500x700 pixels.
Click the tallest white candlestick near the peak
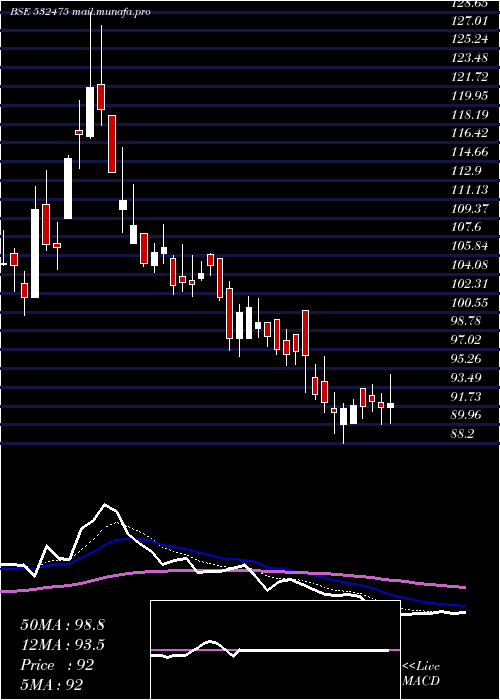point(90,112)
